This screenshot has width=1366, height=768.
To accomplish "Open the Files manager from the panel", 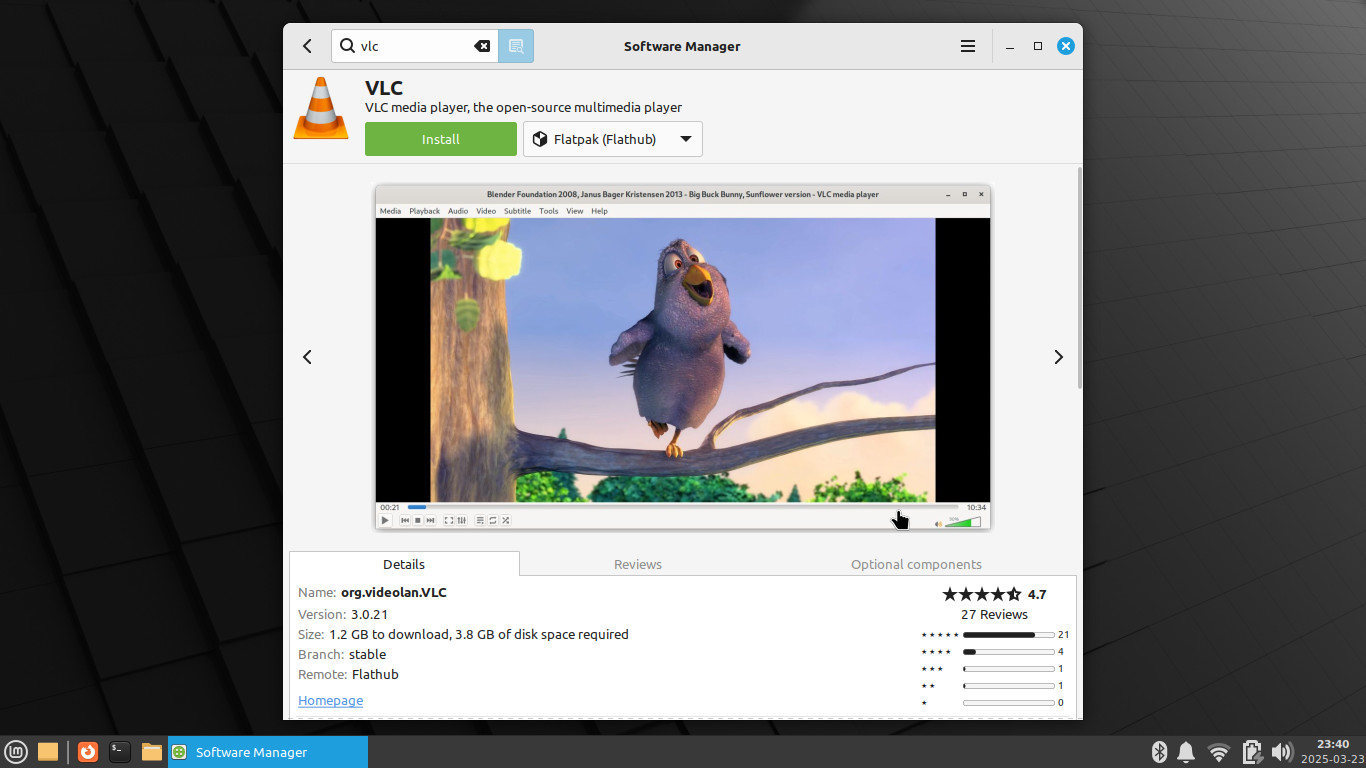I will [152, 752].
